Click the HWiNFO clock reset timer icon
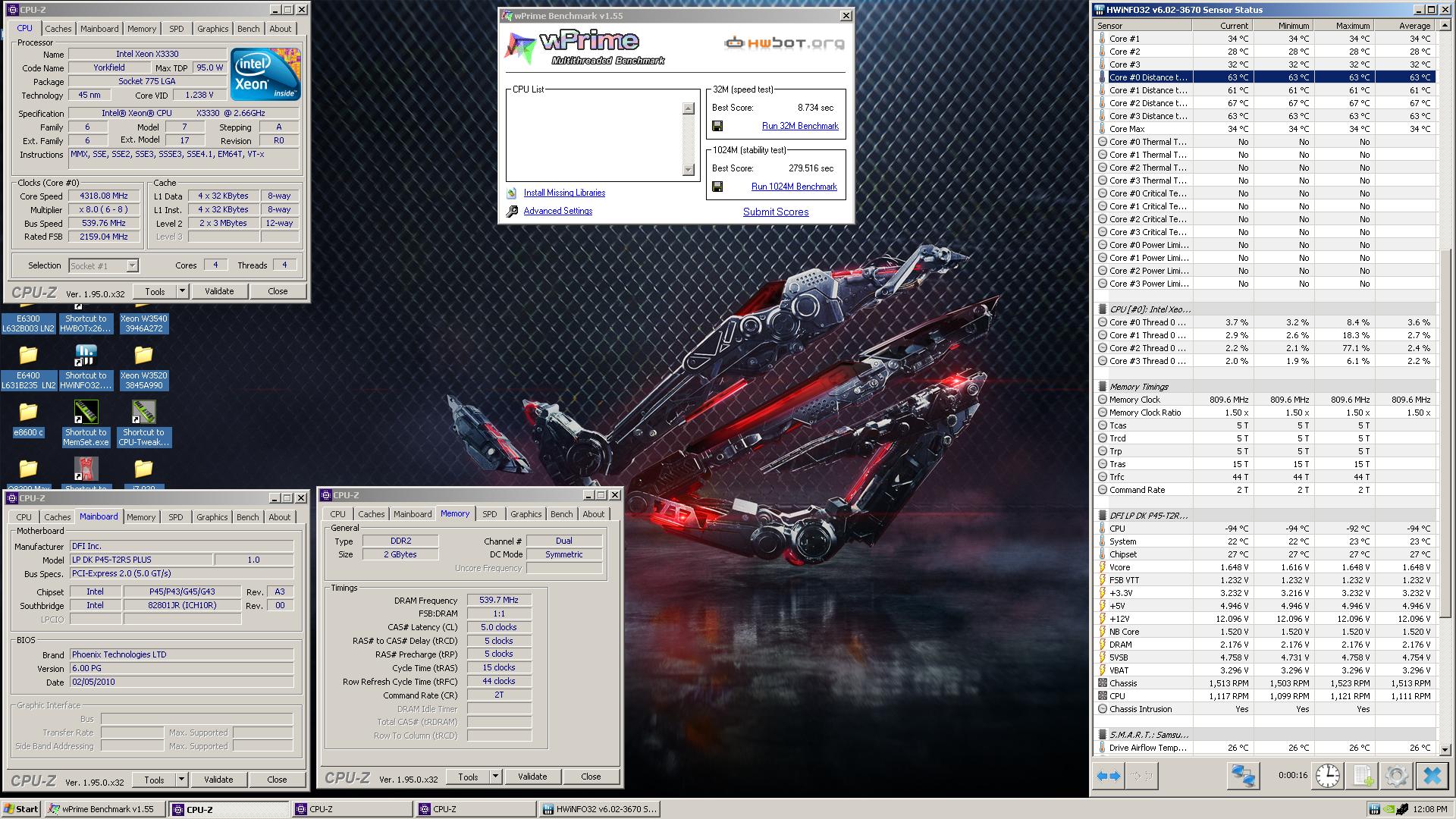This screenshot has height=819, width=1456. tap(1328, 776)
